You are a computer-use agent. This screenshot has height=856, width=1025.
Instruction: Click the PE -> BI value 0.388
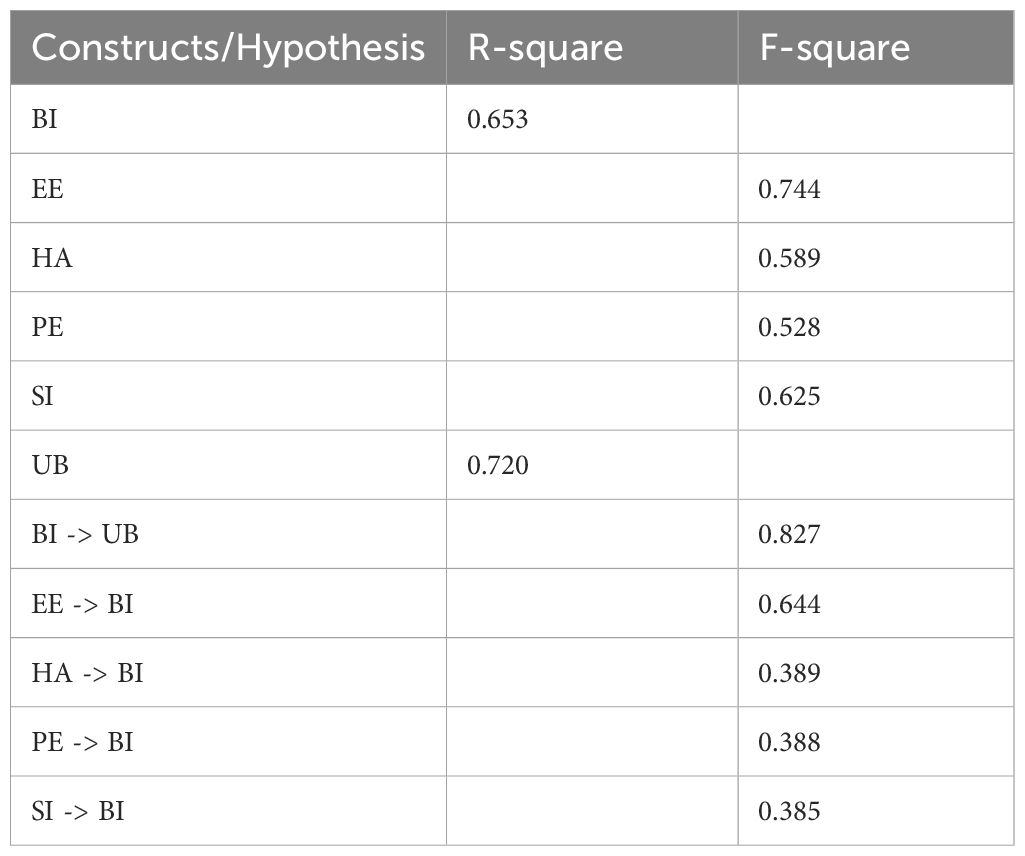(789, 742)
